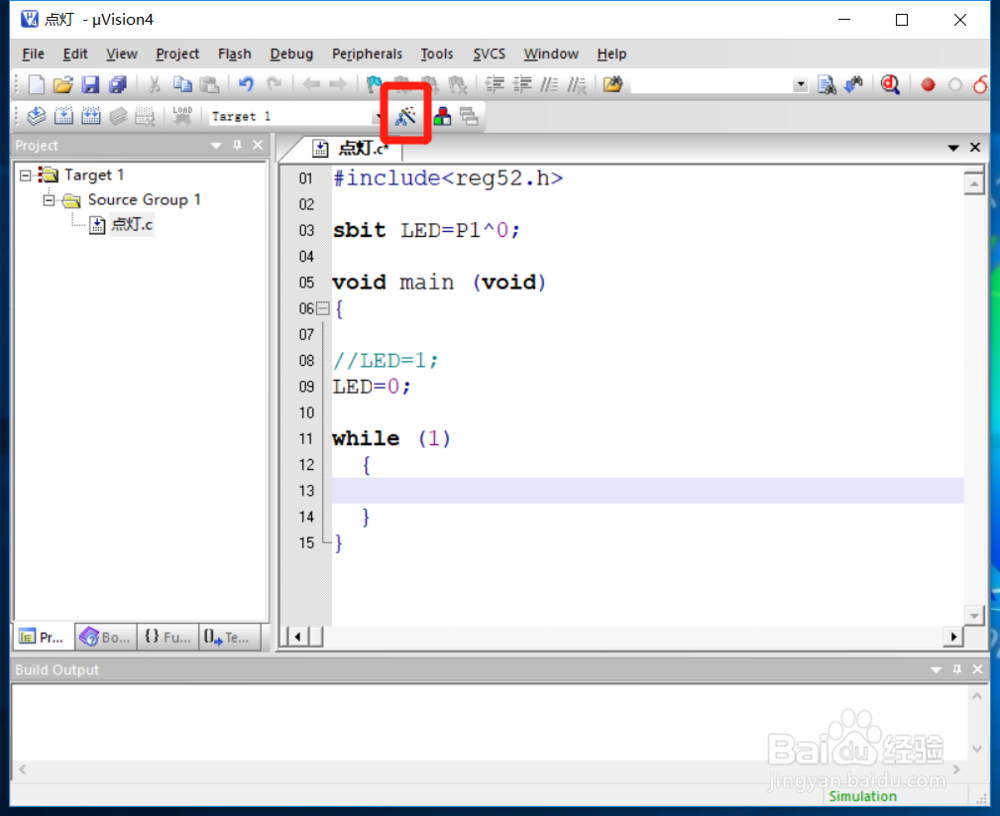Open the Debug menu
This screenshot has width=1000, height=816.
(x=291, y=54)
